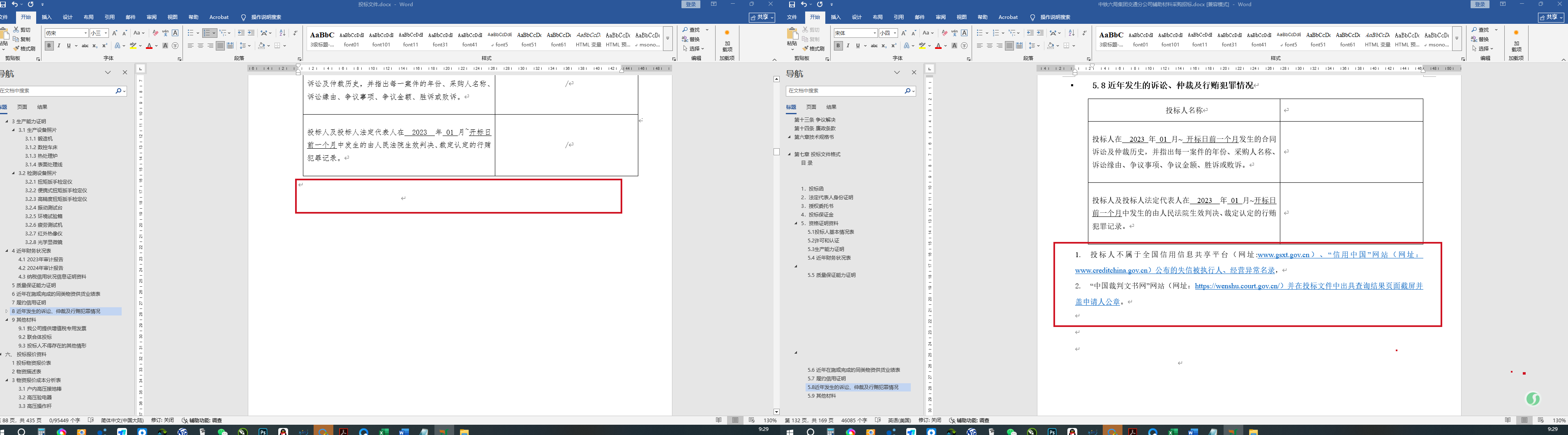Open Change Case (Aa) dropdown in left window
This screenshot has height=435, width=1568.
pos(139,33)
